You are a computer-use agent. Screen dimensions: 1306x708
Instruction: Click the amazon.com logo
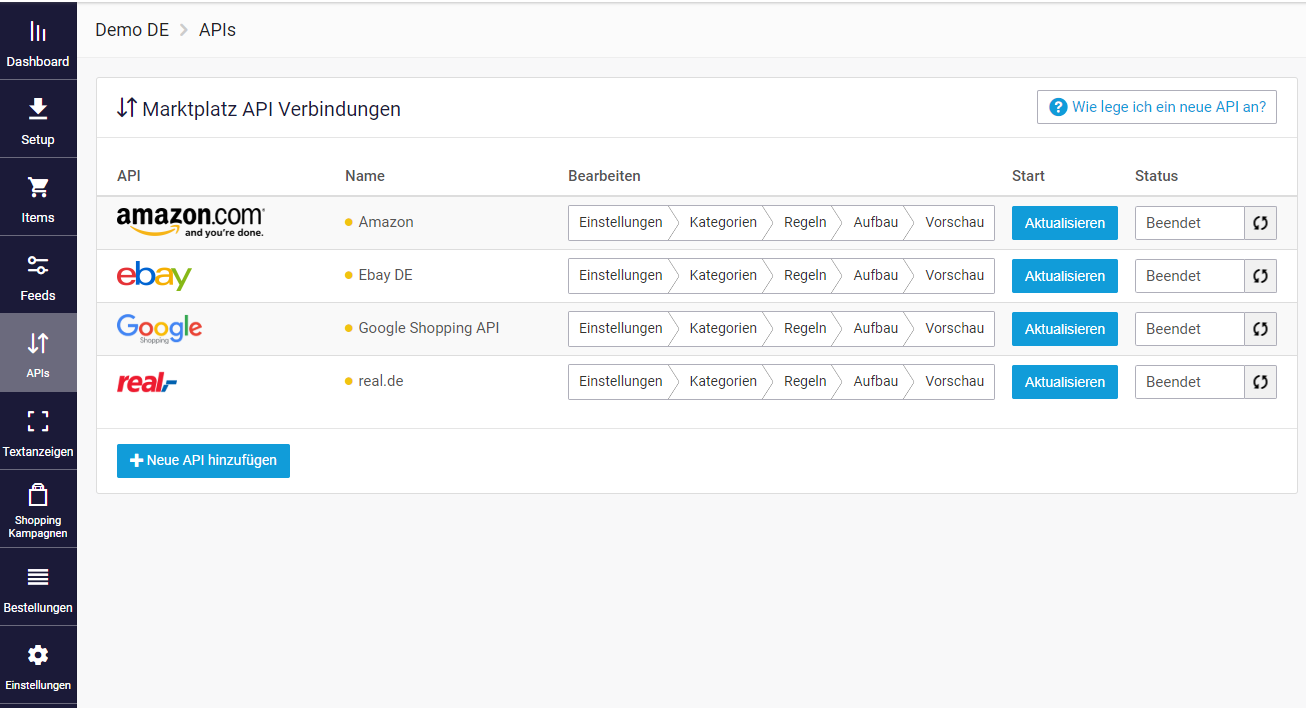[x=190, y=222]
